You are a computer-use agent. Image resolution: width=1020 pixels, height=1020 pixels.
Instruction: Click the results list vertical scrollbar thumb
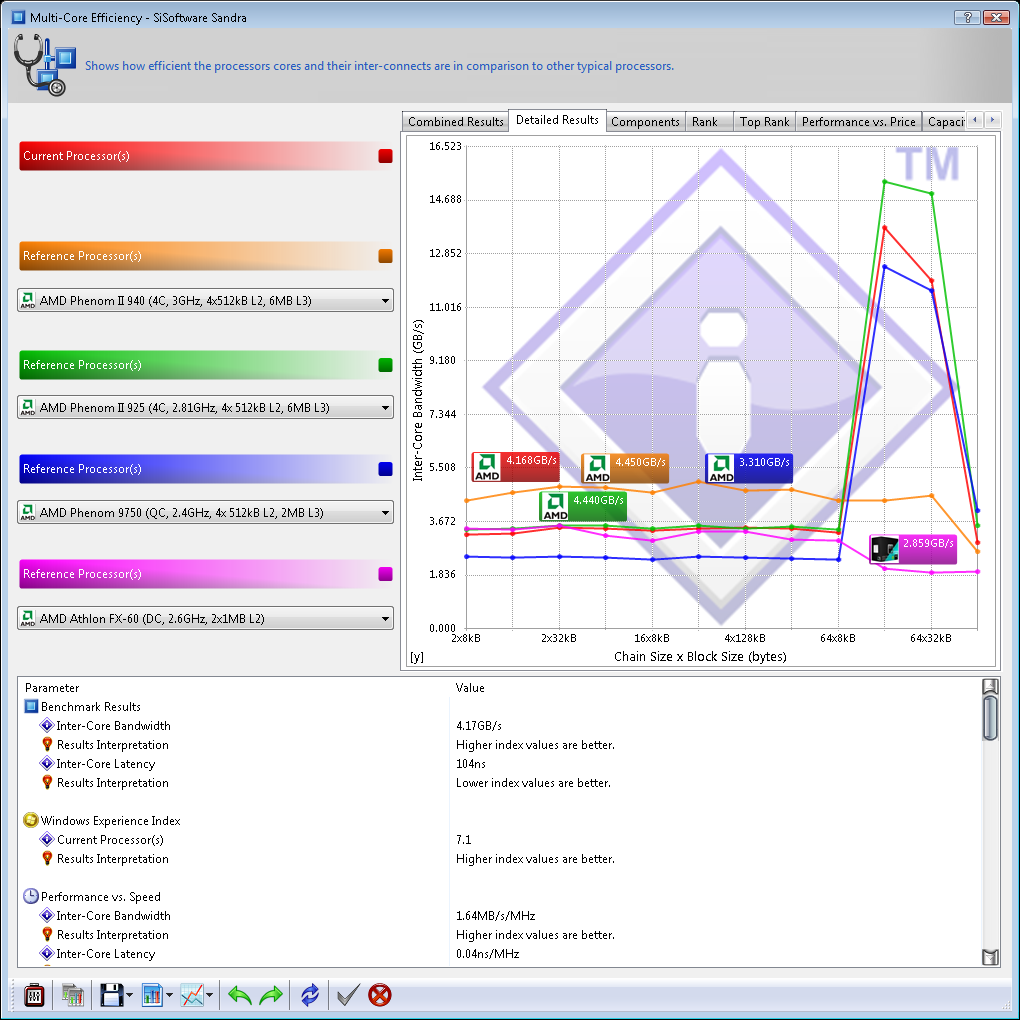pos(990,718)
